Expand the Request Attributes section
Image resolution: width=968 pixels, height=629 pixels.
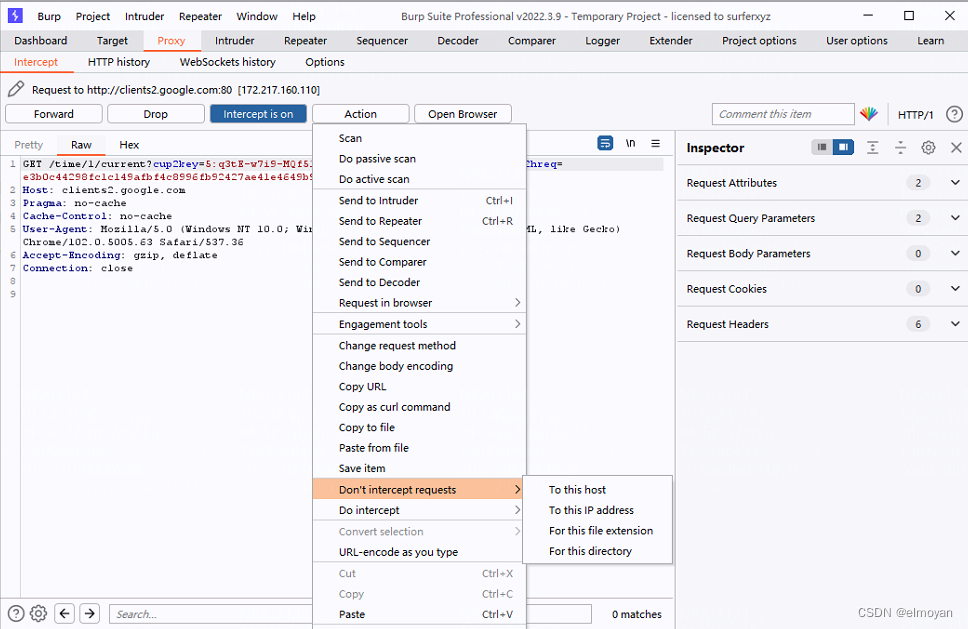tap(955, 183)
